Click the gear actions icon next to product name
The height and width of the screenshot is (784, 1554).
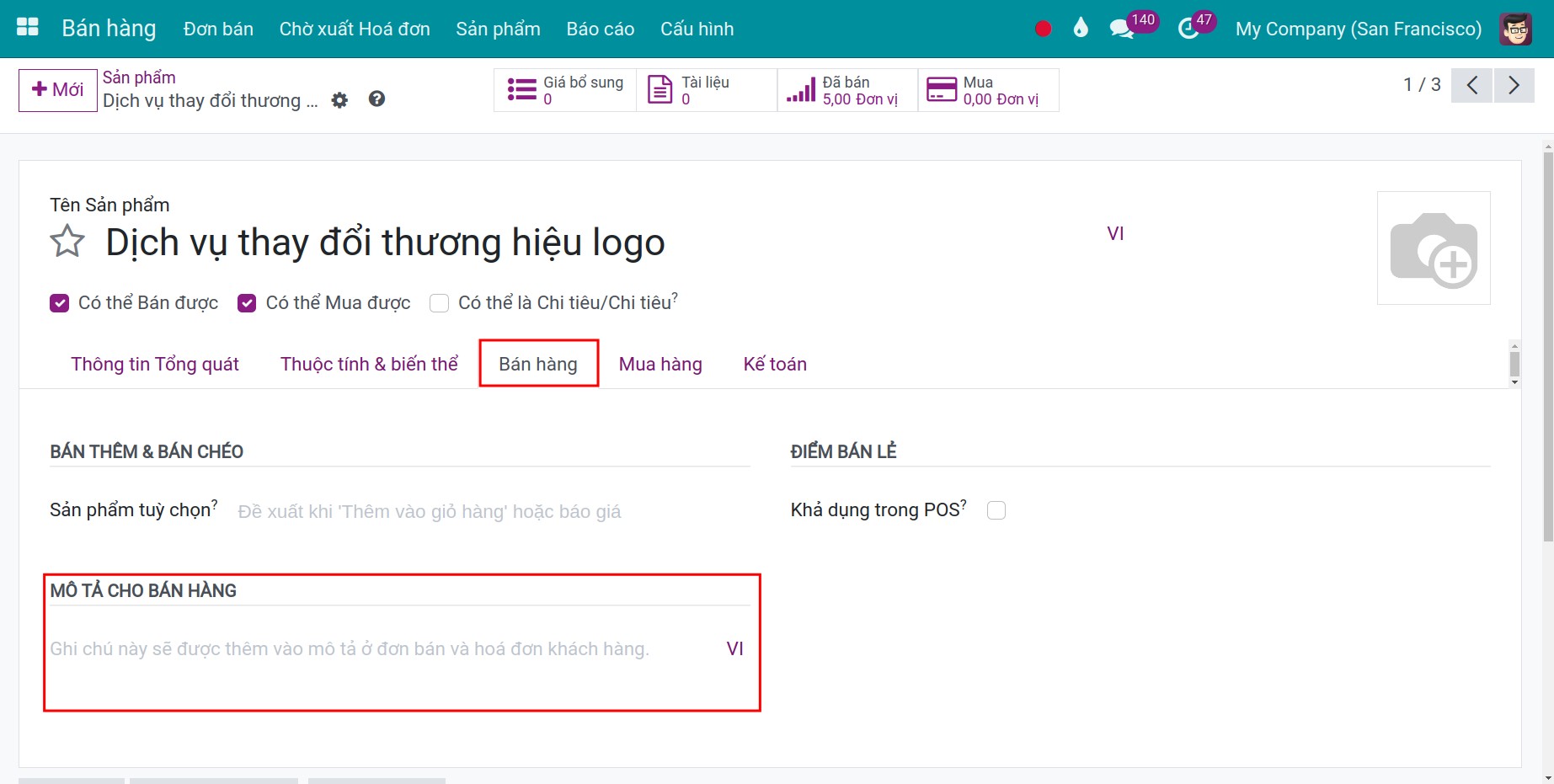339,100
